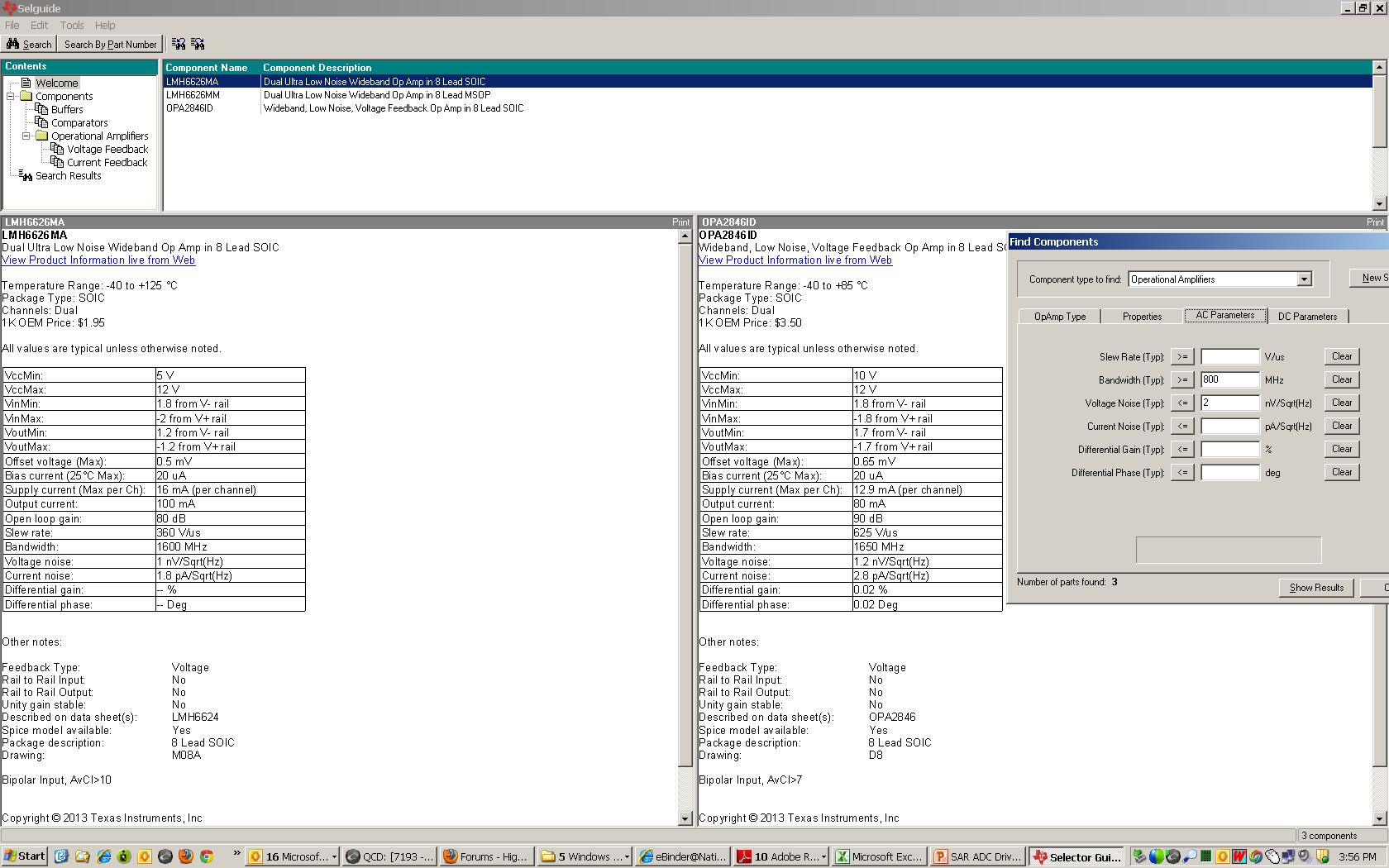Image resolution: width=1389 pixels, height=868 pixels.
Task: Toggle Slew Rate comparison operator button
Action: pos(1182,357)
